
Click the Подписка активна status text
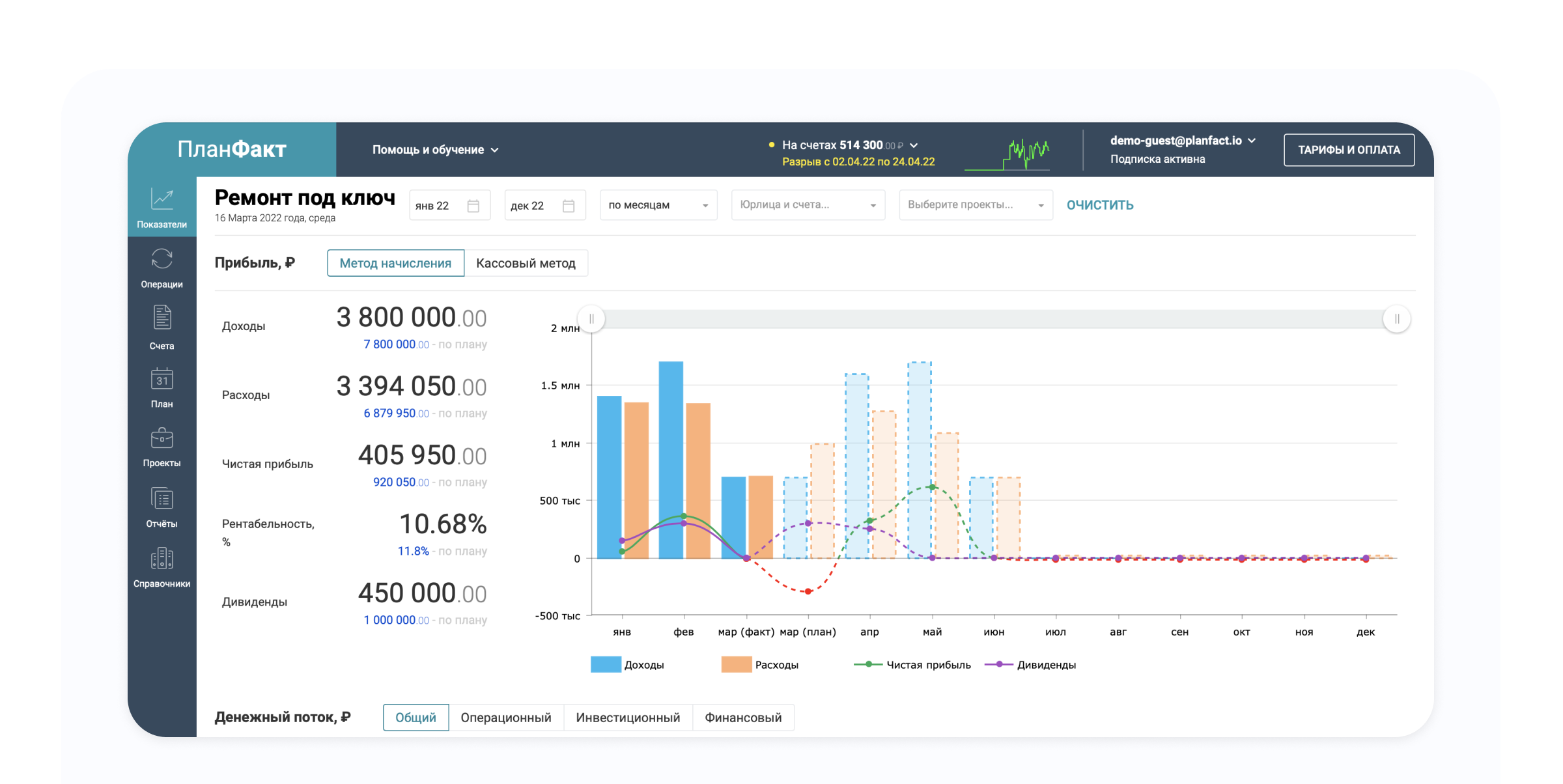click(x=1157, y=159)
